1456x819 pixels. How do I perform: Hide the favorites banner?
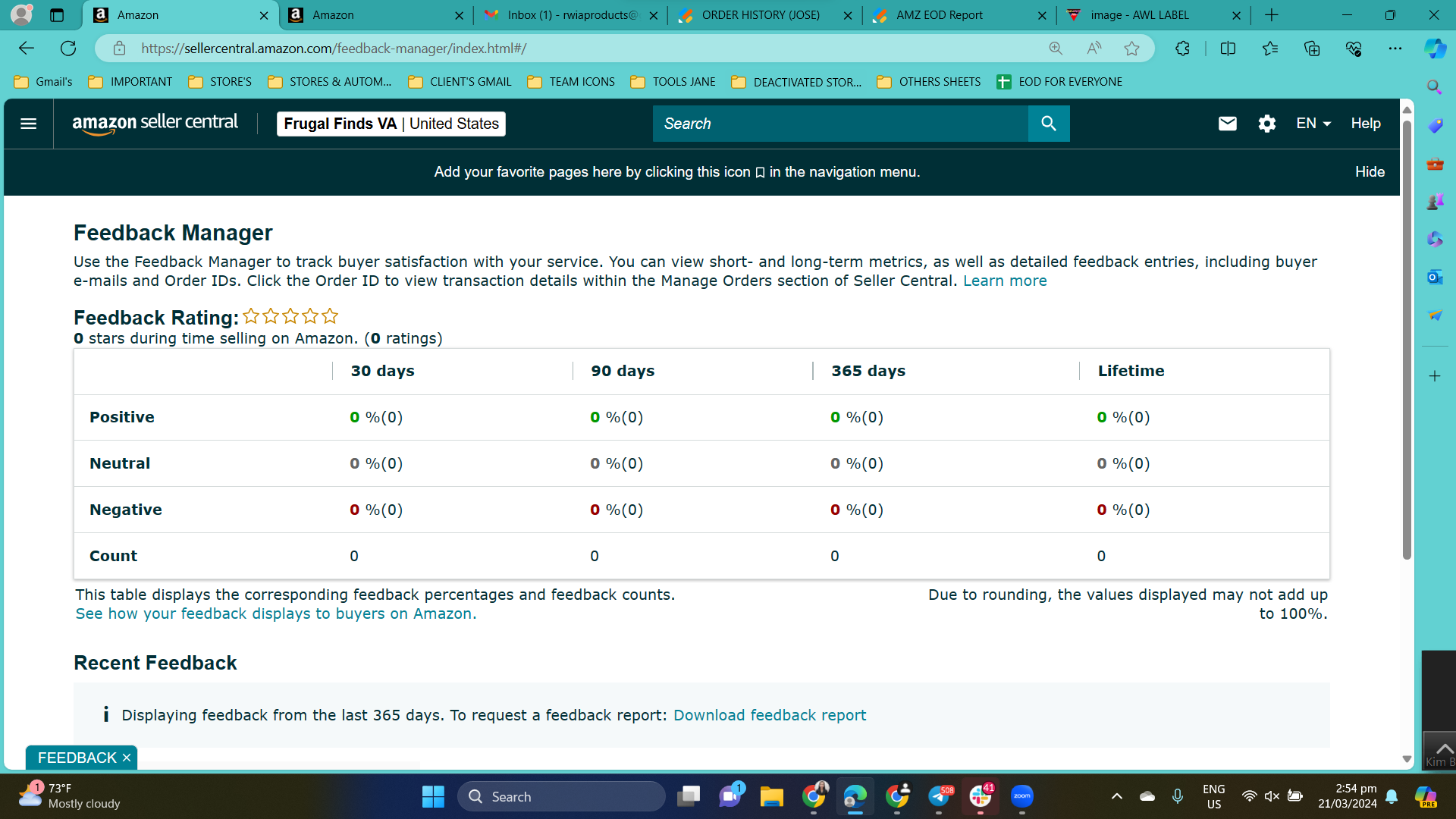click(1370, 172)
